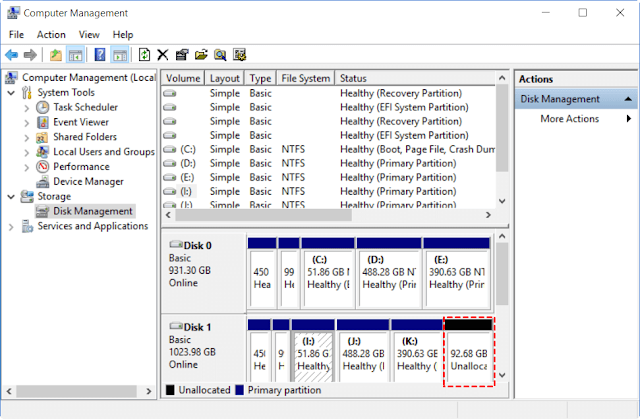Expand Services and Applications node
This screenshot has width=640, height=419.
coord(11,227)
